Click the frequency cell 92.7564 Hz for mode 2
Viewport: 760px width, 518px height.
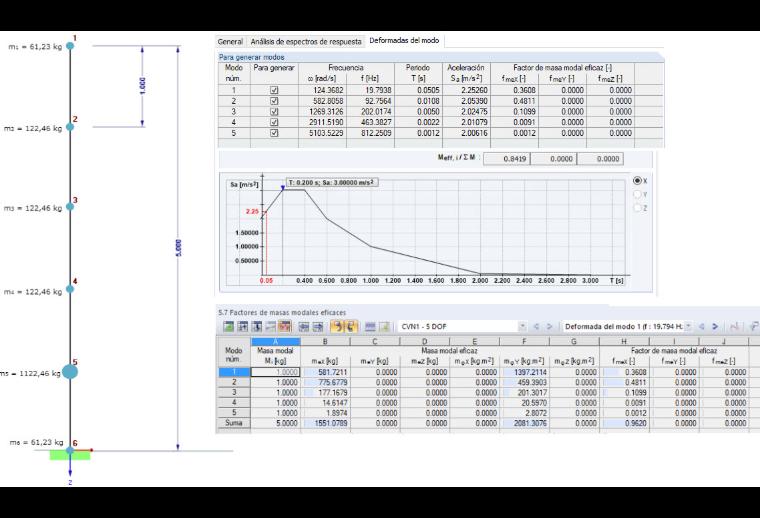click(371, 101)
